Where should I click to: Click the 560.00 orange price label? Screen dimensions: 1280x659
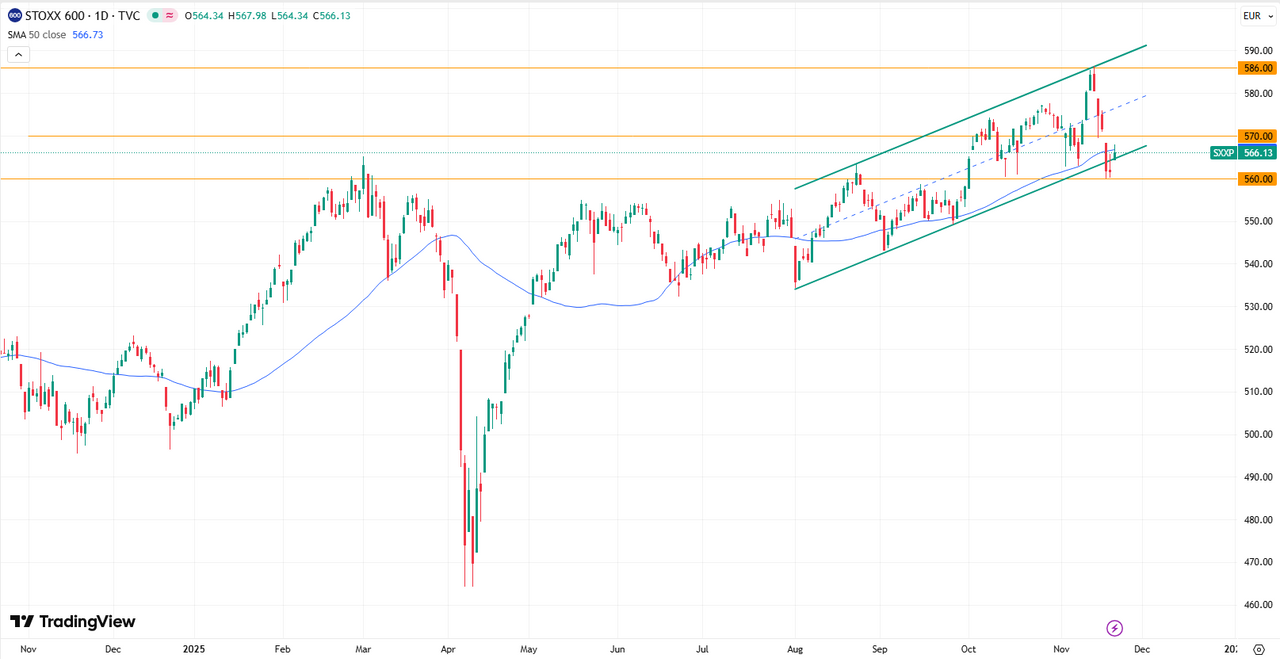[x=1257, y=179]
